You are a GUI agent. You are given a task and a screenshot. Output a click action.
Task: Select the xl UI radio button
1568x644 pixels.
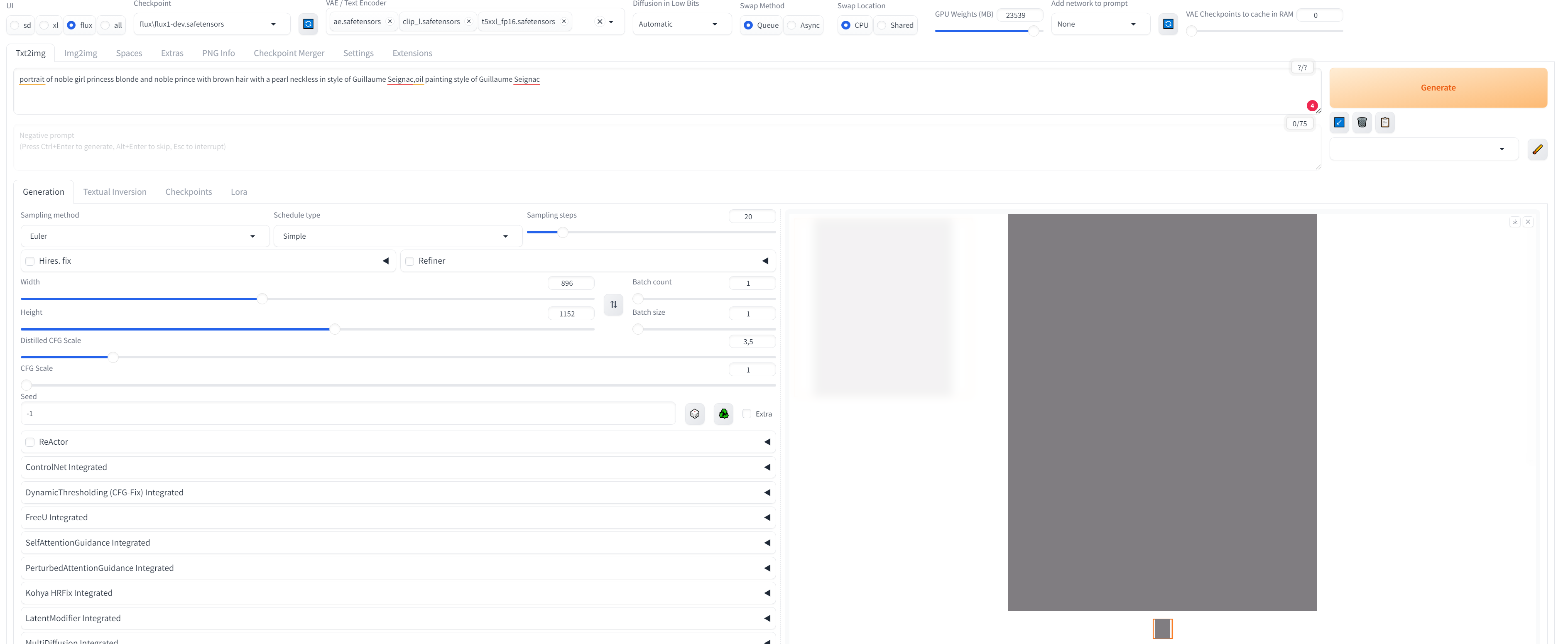[44, 26]
